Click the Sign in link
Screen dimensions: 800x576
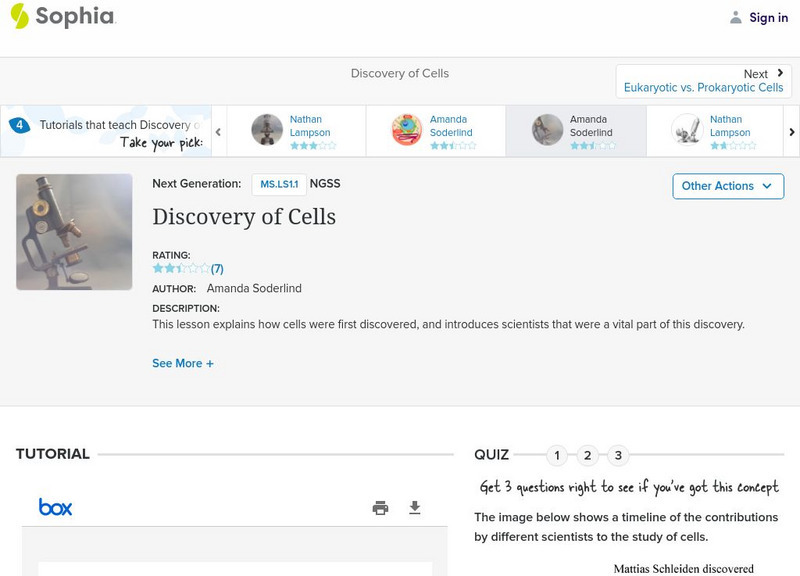pos(759,17)
